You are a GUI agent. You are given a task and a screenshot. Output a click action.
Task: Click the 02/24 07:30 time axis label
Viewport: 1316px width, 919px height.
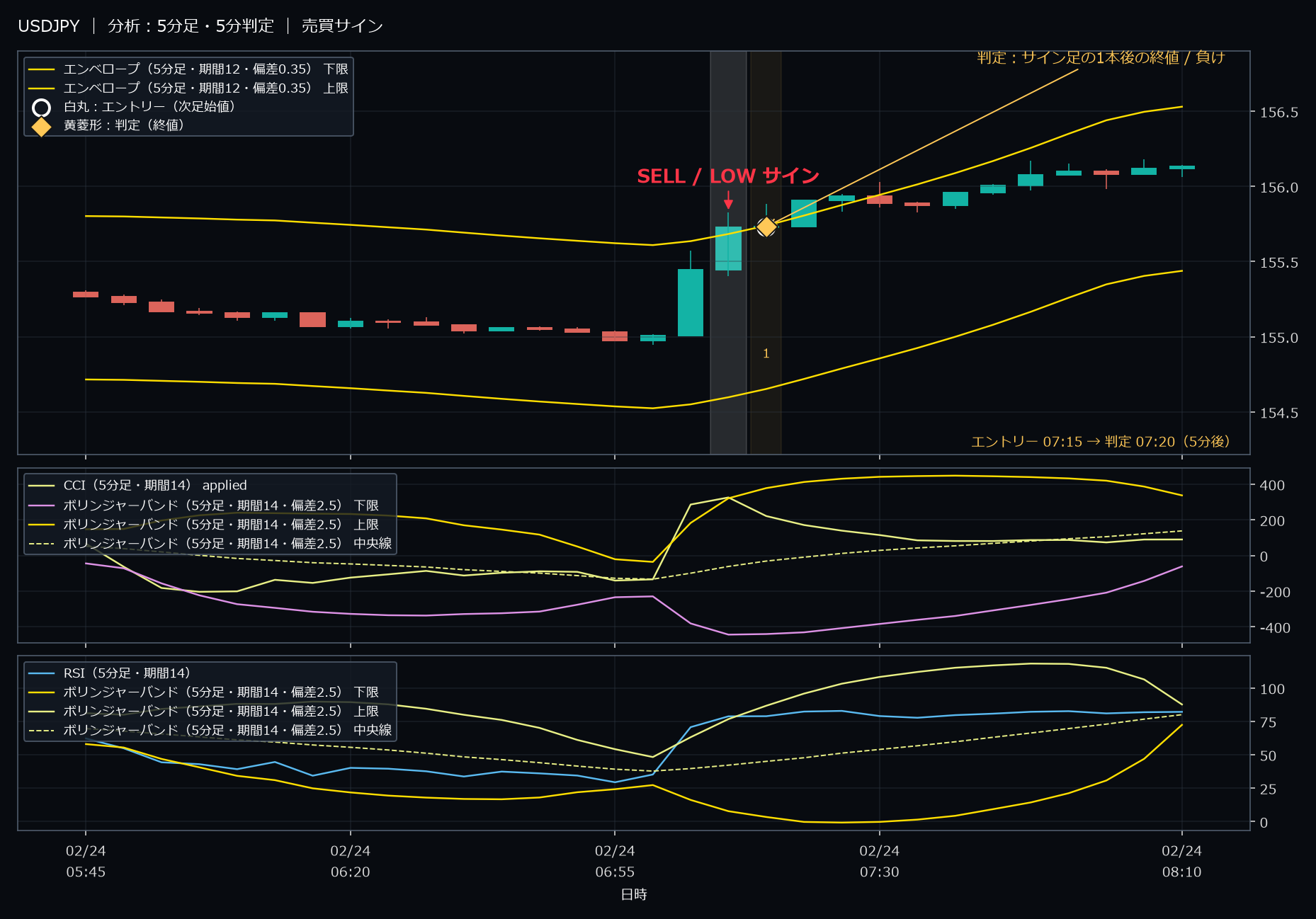point(880,861)
